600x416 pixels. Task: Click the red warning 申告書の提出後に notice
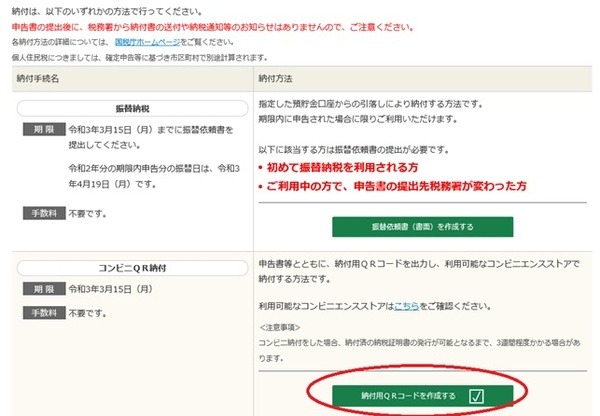click(x=212, y=27)
